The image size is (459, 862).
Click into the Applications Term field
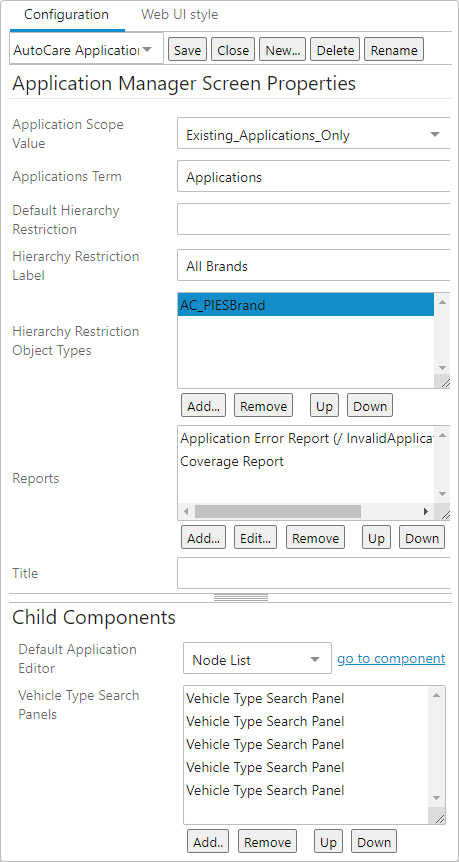pyautogui.click(x=314, y=177)
